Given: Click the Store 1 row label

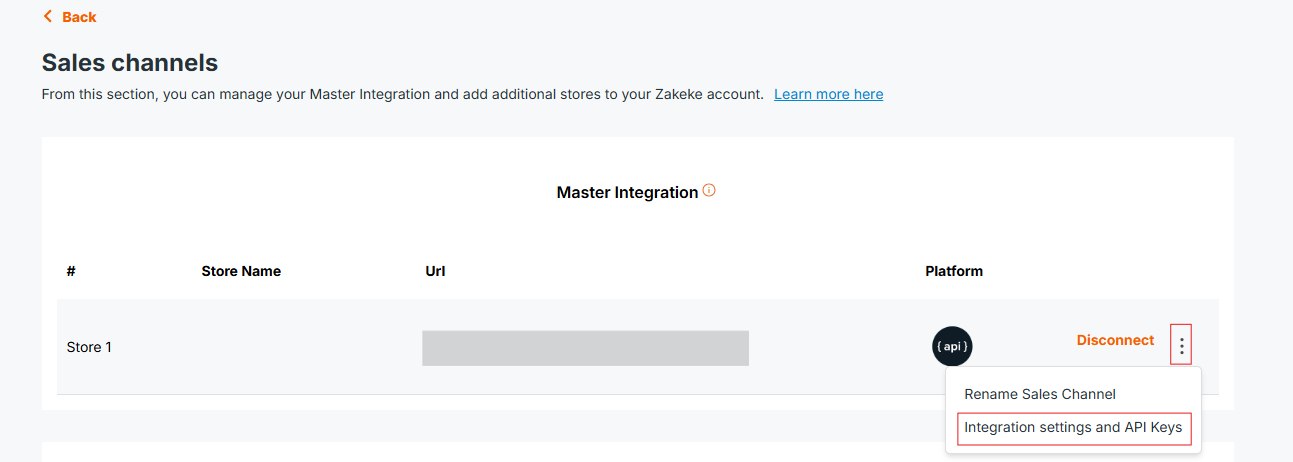Looking at the screenshot, I should (89, 347).
